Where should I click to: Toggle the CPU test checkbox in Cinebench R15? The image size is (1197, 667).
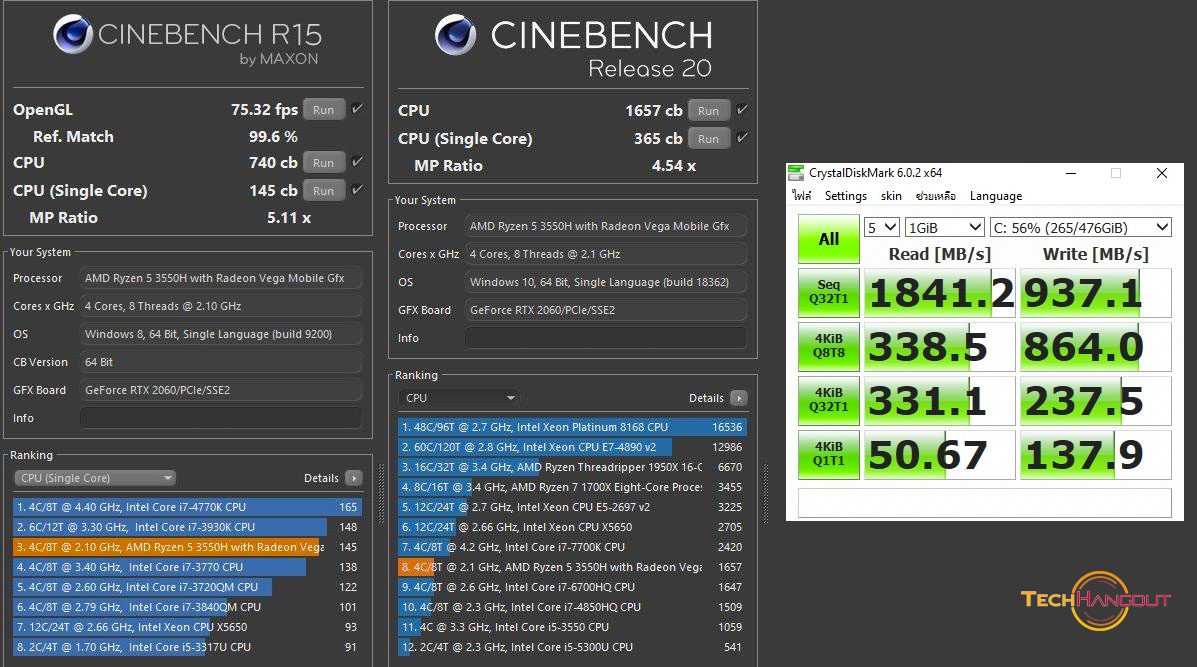point(357,162)
